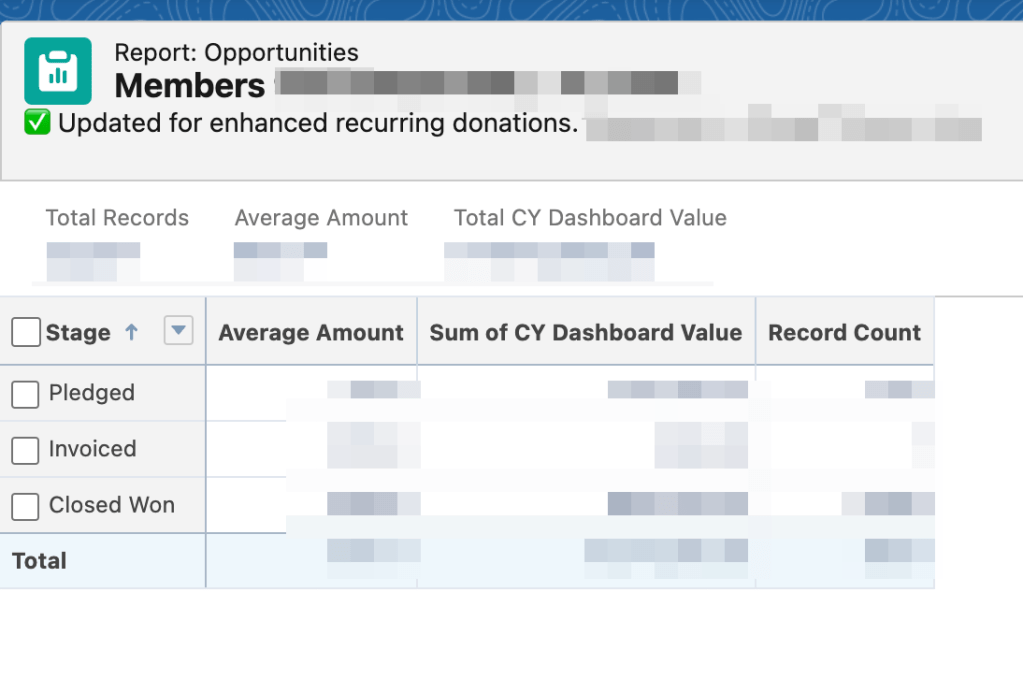Click the Average Amount column header
1023x679 pixels.
coord(311,333)
